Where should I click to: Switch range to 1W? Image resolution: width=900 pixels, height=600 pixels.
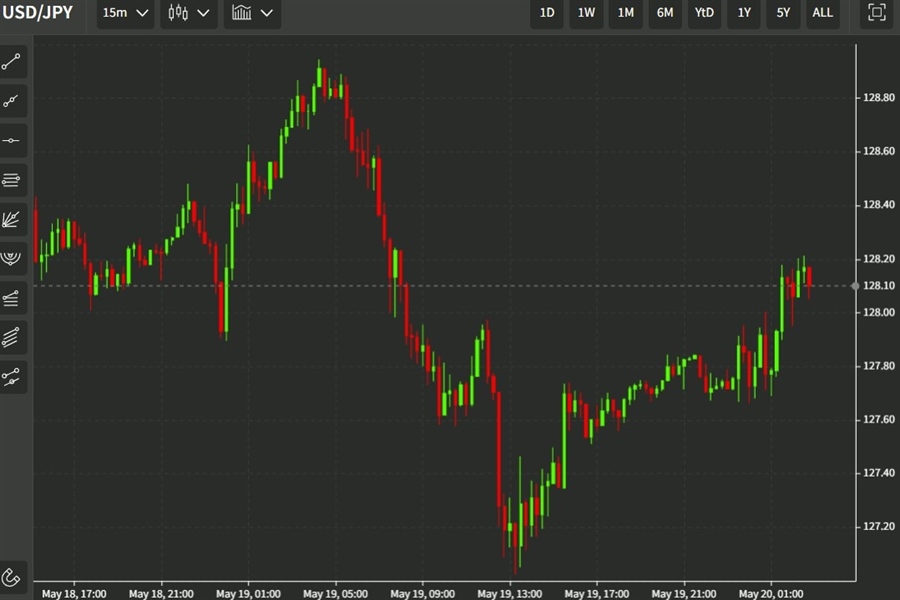pos(586,13)
